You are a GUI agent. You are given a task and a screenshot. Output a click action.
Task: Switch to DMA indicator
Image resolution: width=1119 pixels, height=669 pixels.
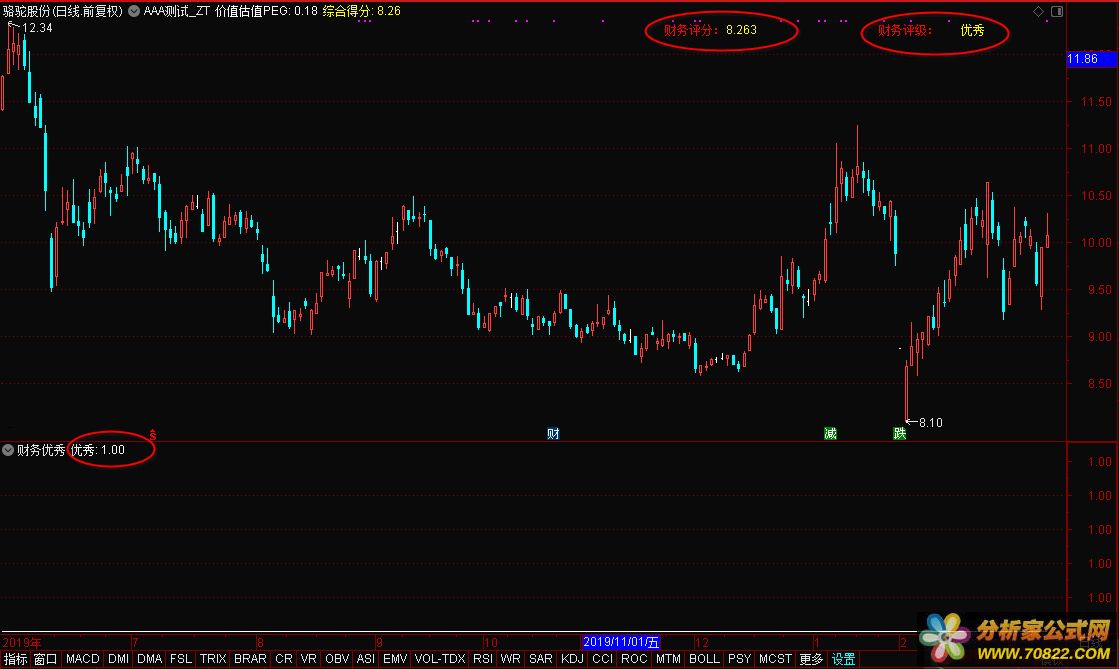(x=150, y=659)
